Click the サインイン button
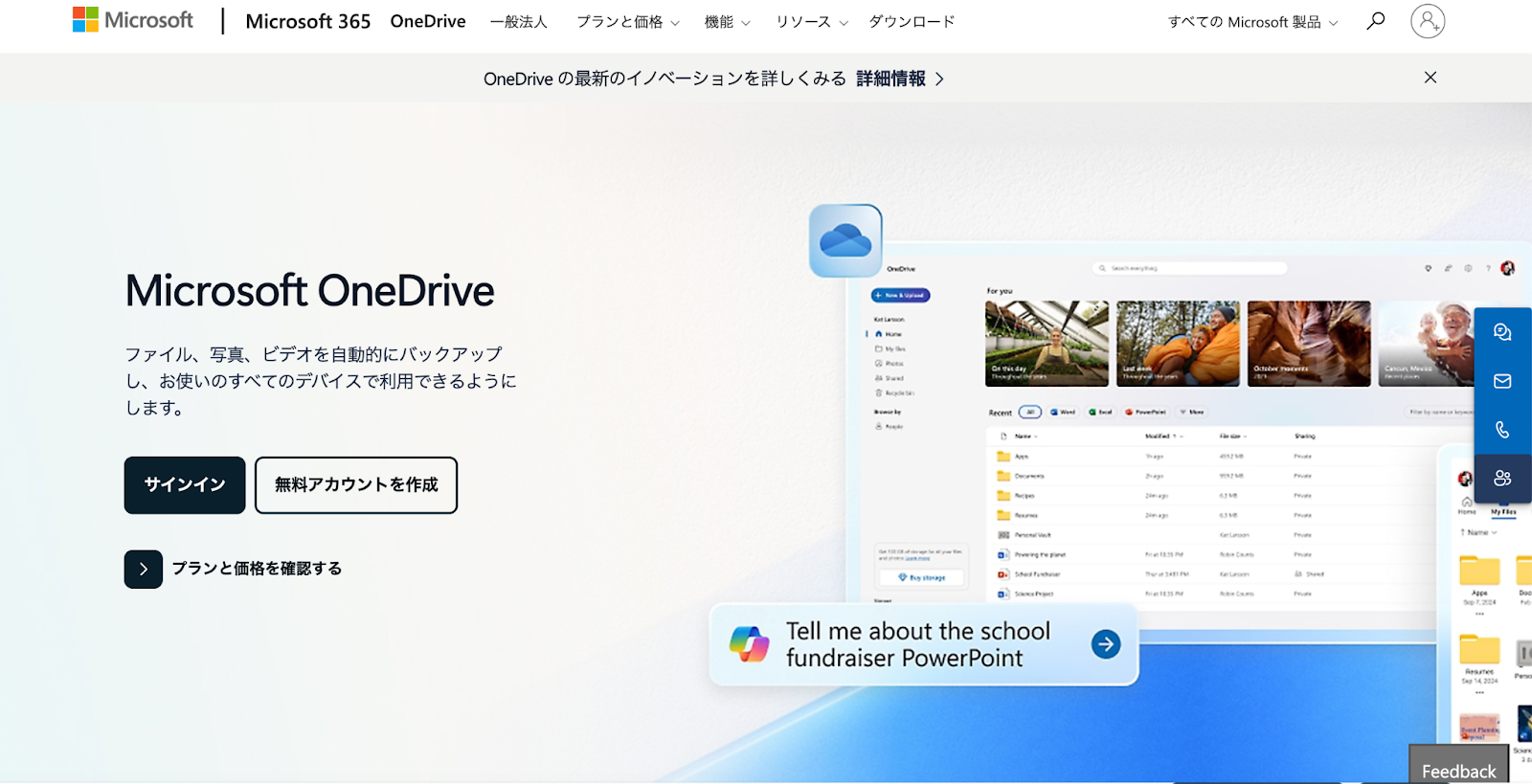This screenshot has height=784, width=1532. coord(185,485)
